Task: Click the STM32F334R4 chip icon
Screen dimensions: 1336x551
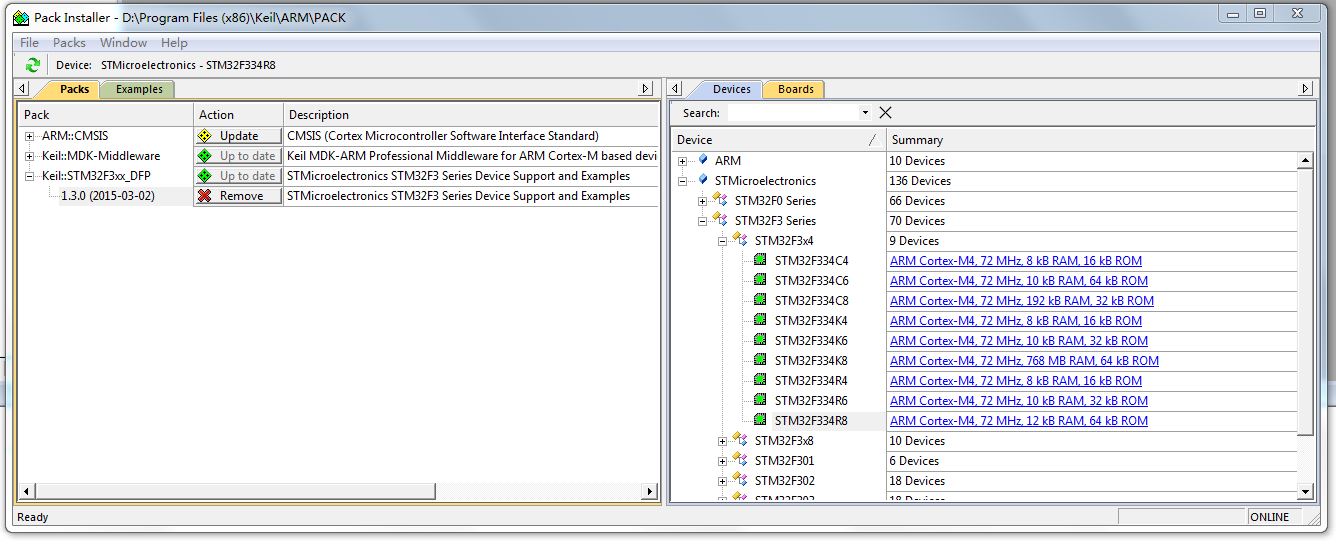Action: 761,381
